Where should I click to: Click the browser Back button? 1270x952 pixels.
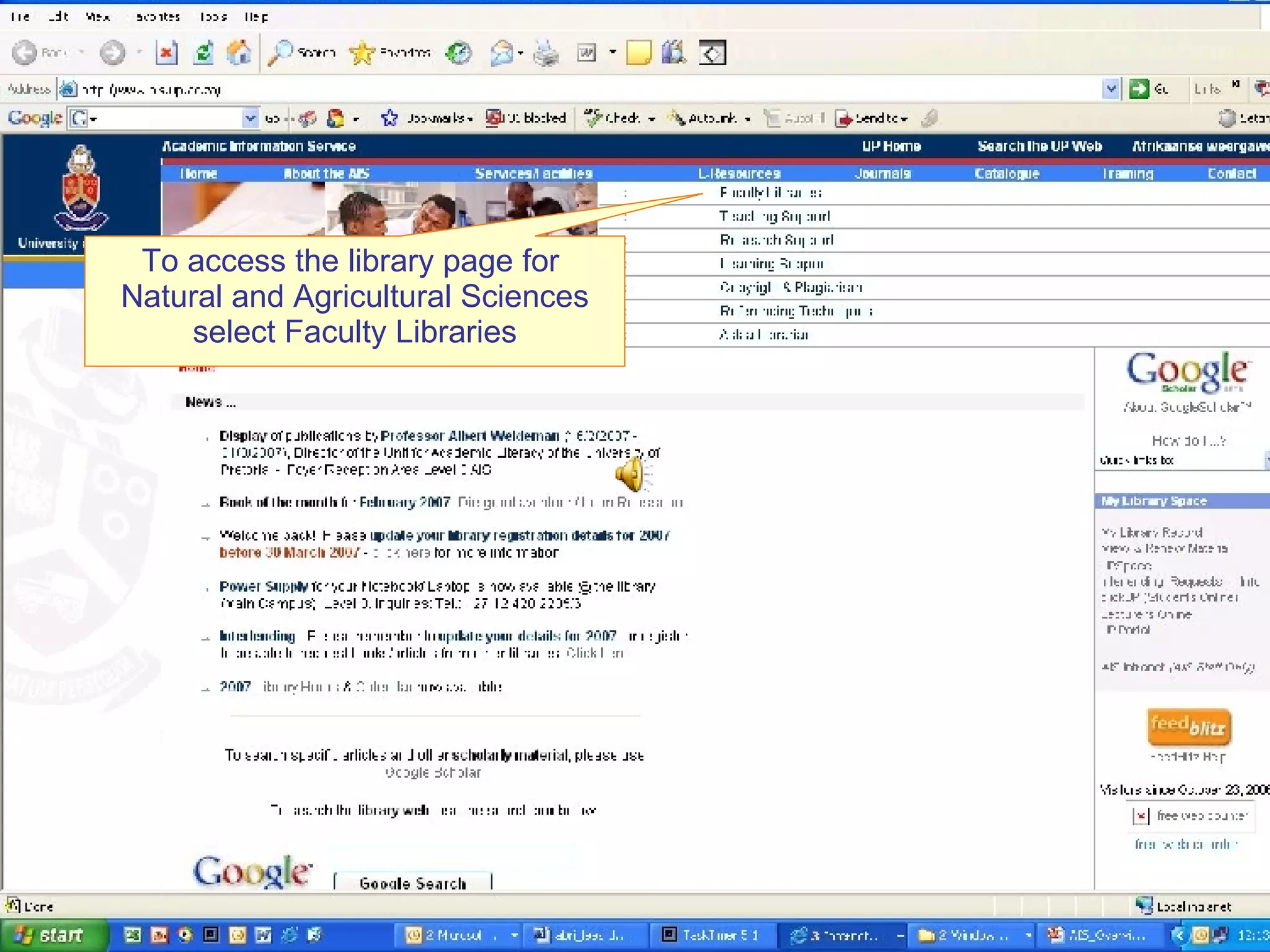tap(38, 53)
